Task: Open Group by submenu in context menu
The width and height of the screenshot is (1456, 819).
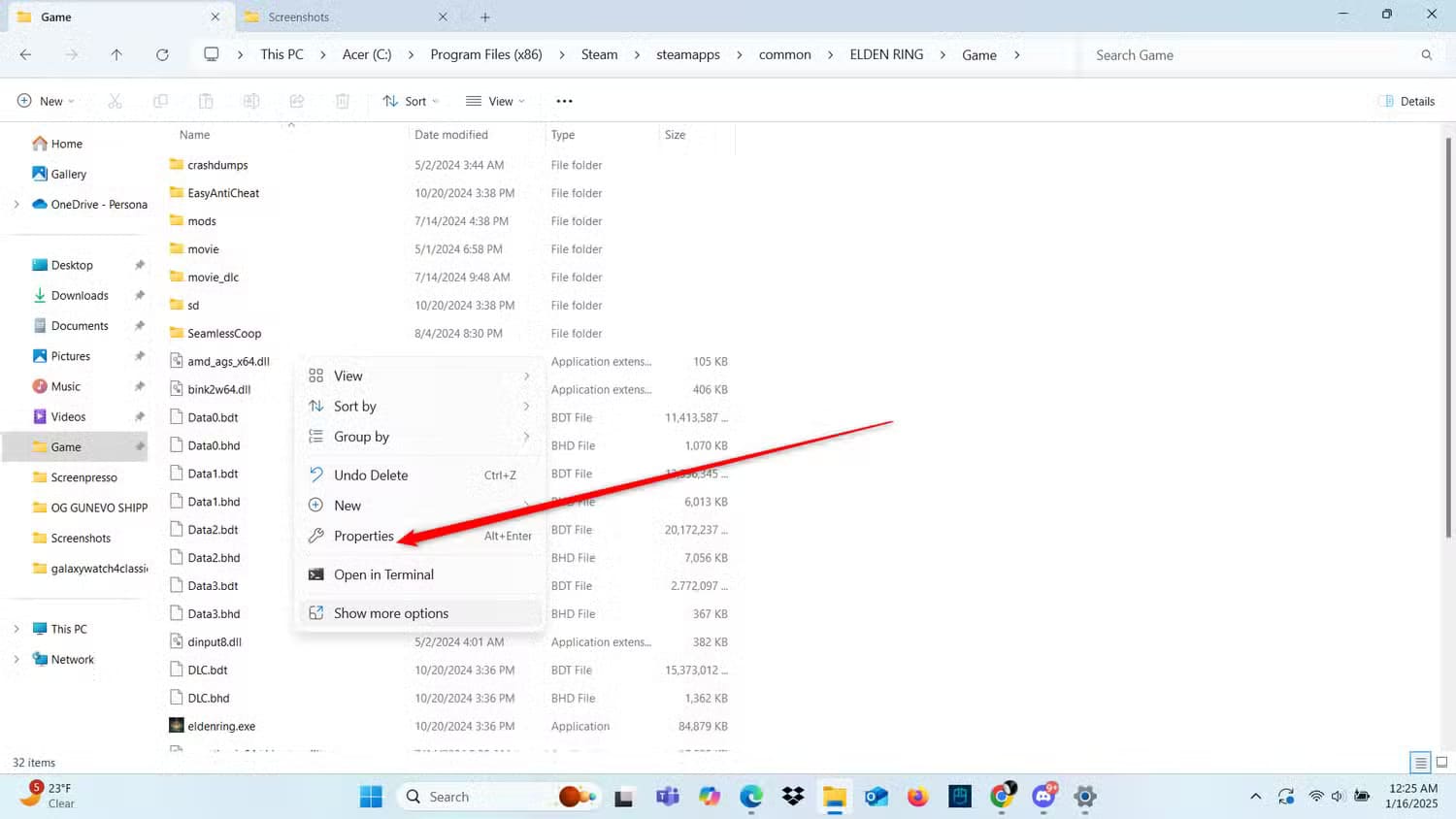Action: tap(419, 437)
